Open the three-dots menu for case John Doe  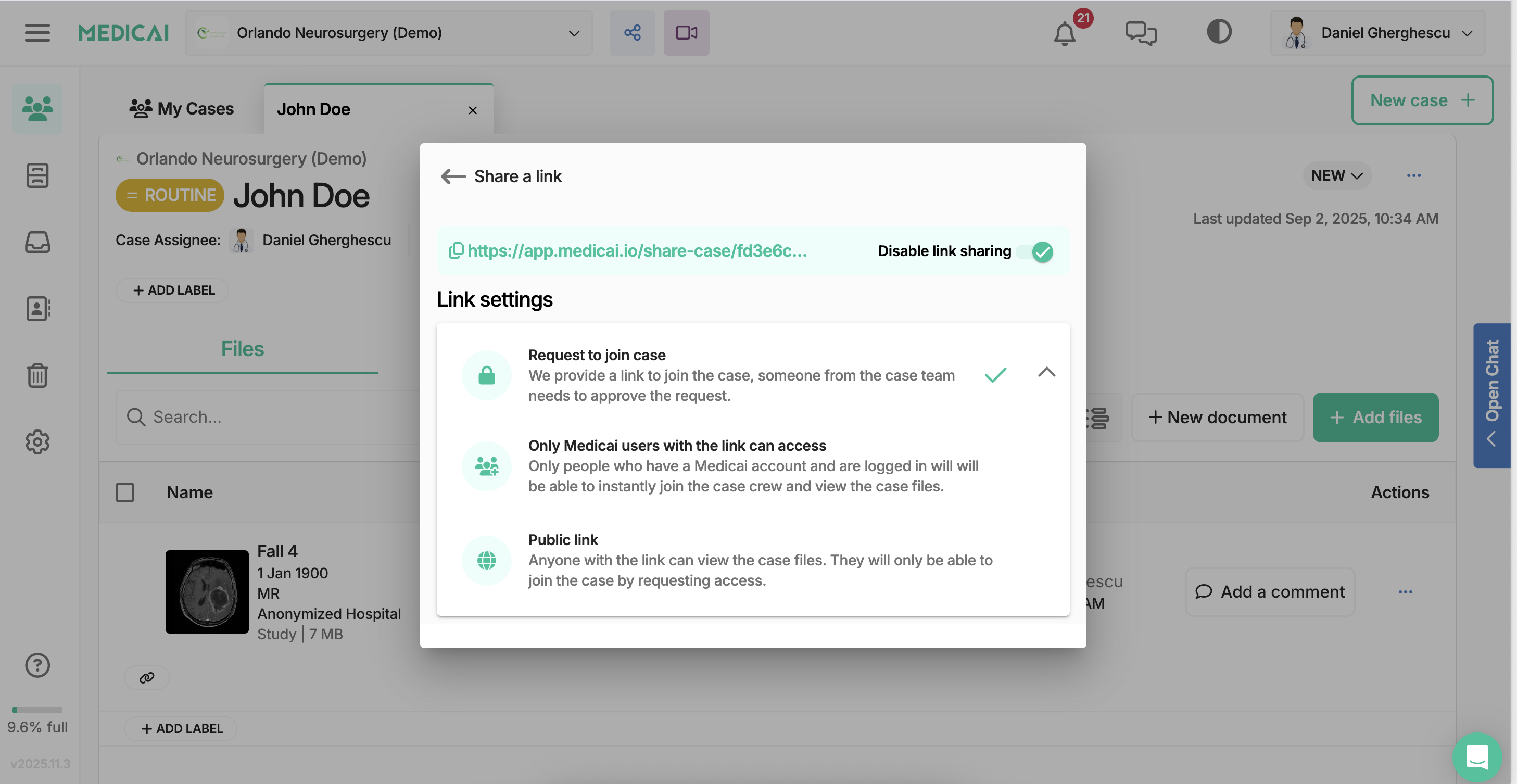[1413, 175]
